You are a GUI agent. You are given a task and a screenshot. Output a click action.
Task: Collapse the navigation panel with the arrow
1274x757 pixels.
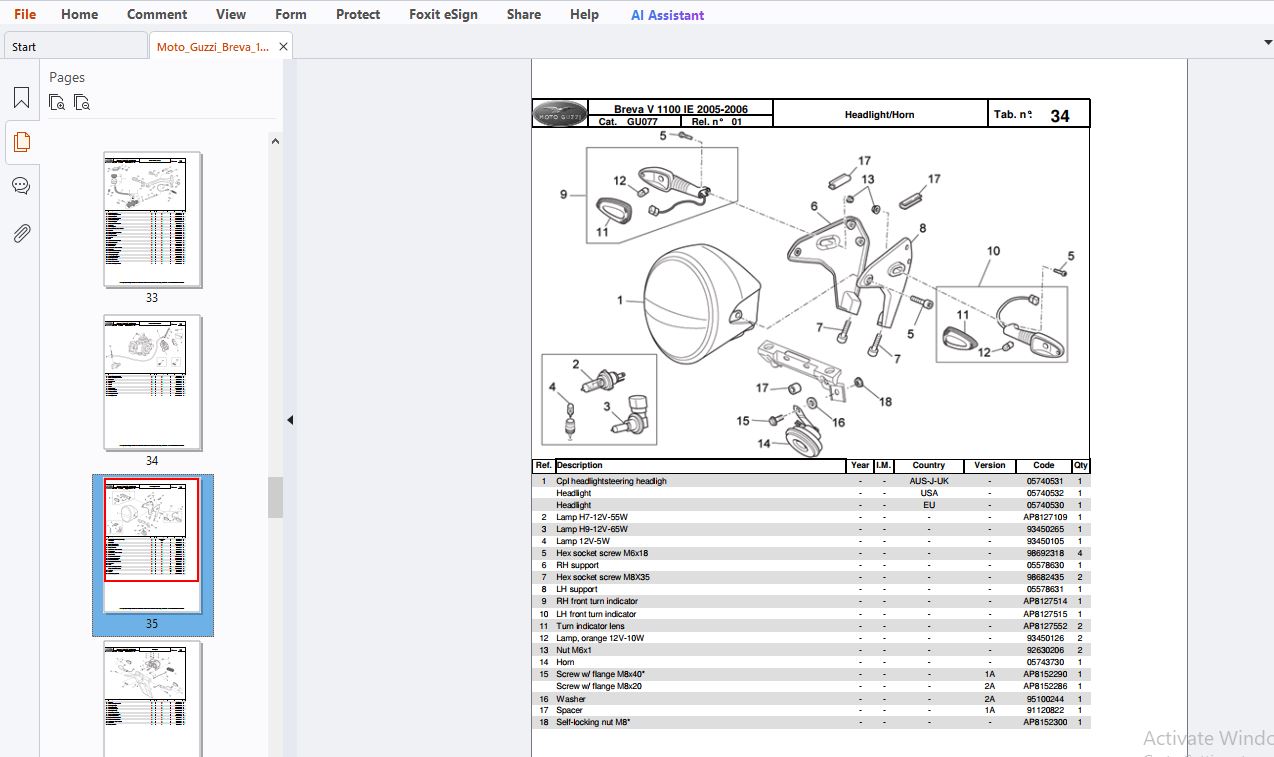290,420
